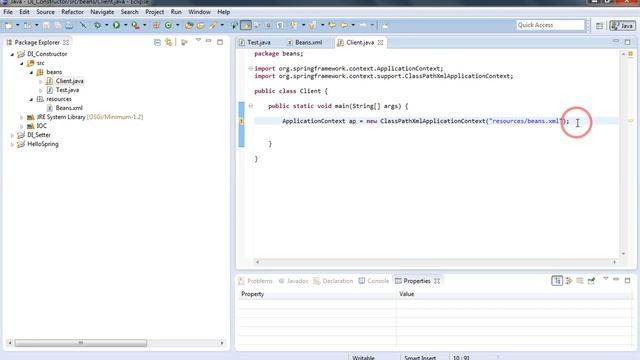Switch to the Test.java editor tab

pos(255,42)
